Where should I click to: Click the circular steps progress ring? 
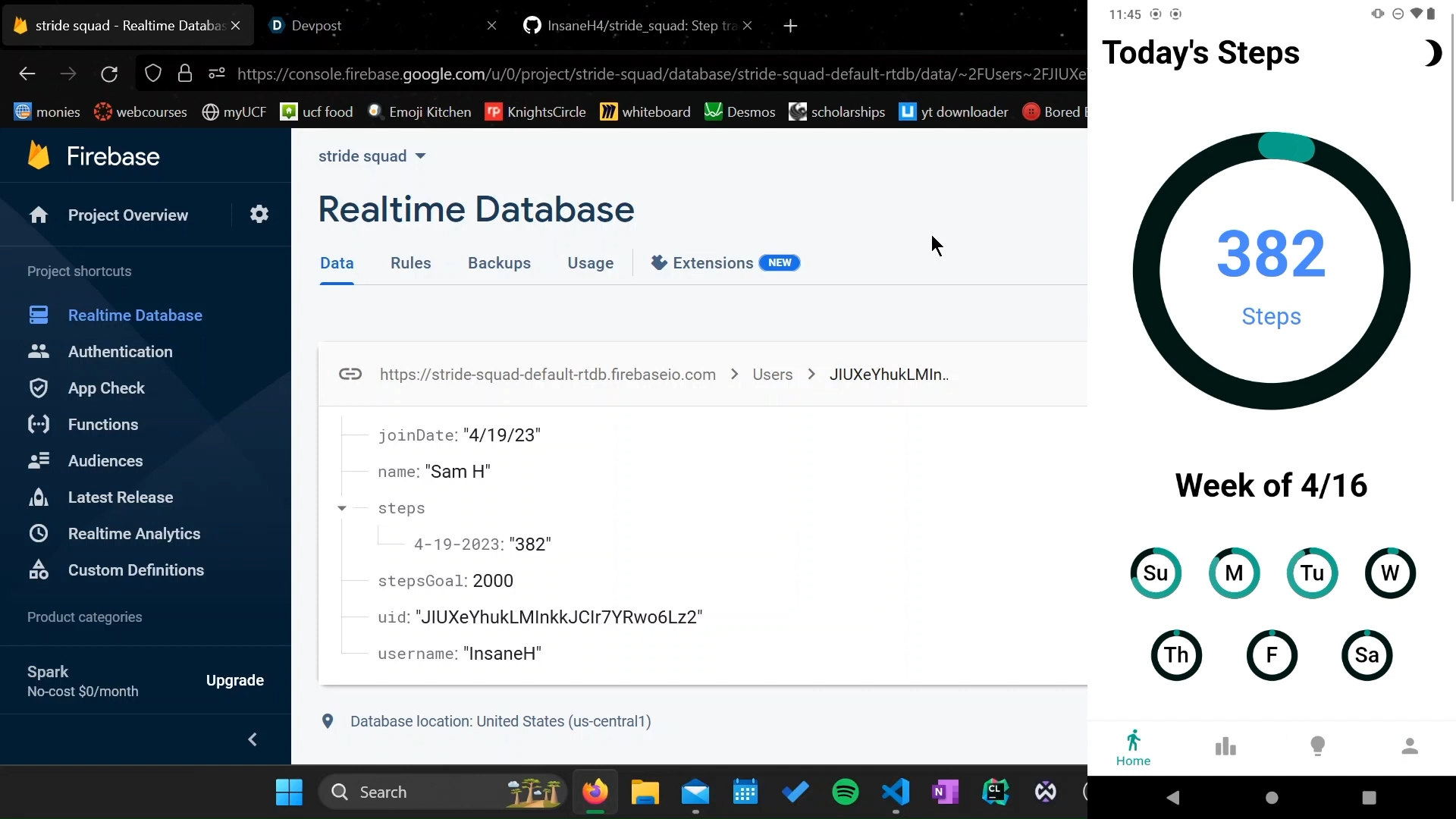1271,271
